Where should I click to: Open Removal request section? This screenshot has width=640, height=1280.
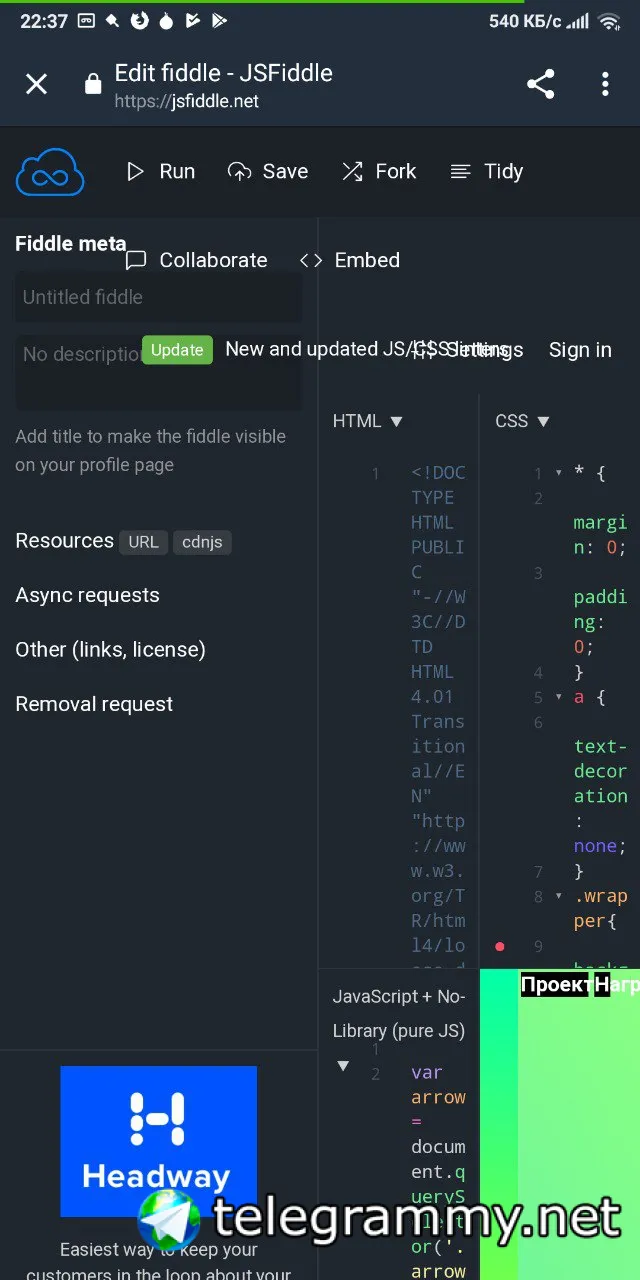94,704
